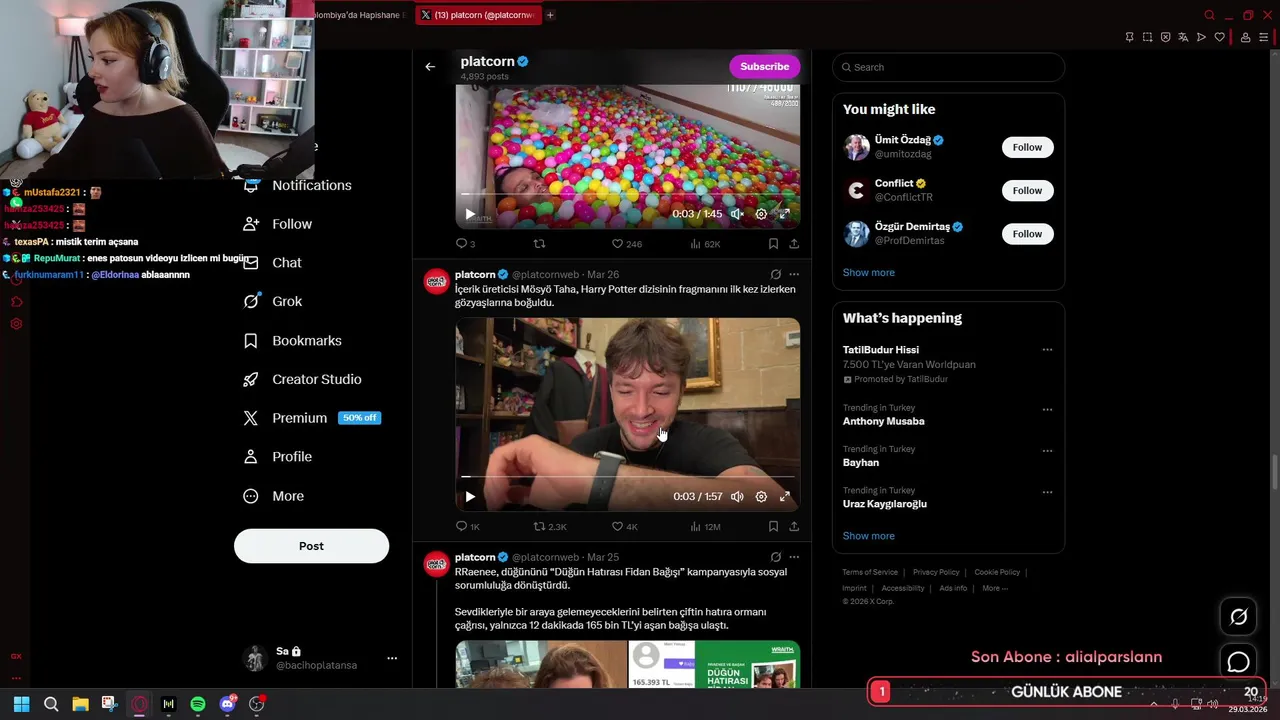Open more options on the Mar 25 post
This screenshot has width=1280, height=720.
click(x=794, y=557)
